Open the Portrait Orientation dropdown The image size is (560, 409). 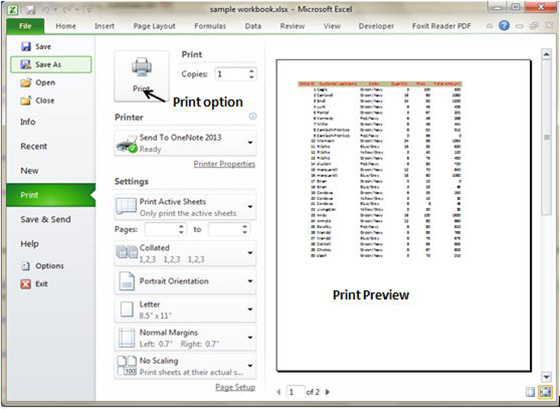185,281
